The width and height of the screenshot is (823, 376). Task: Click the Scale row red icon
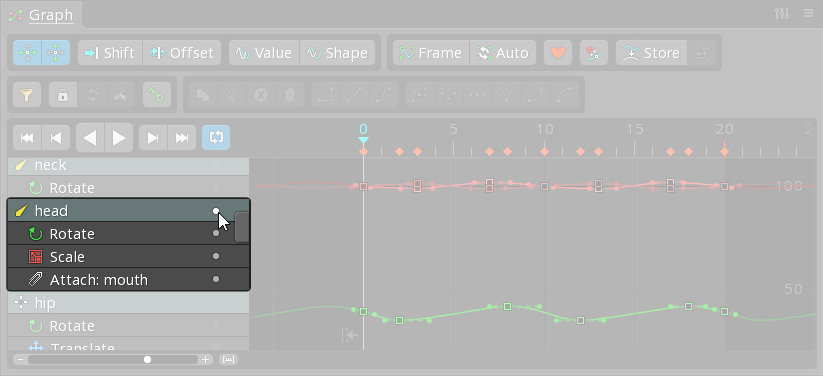pos(35,257)
